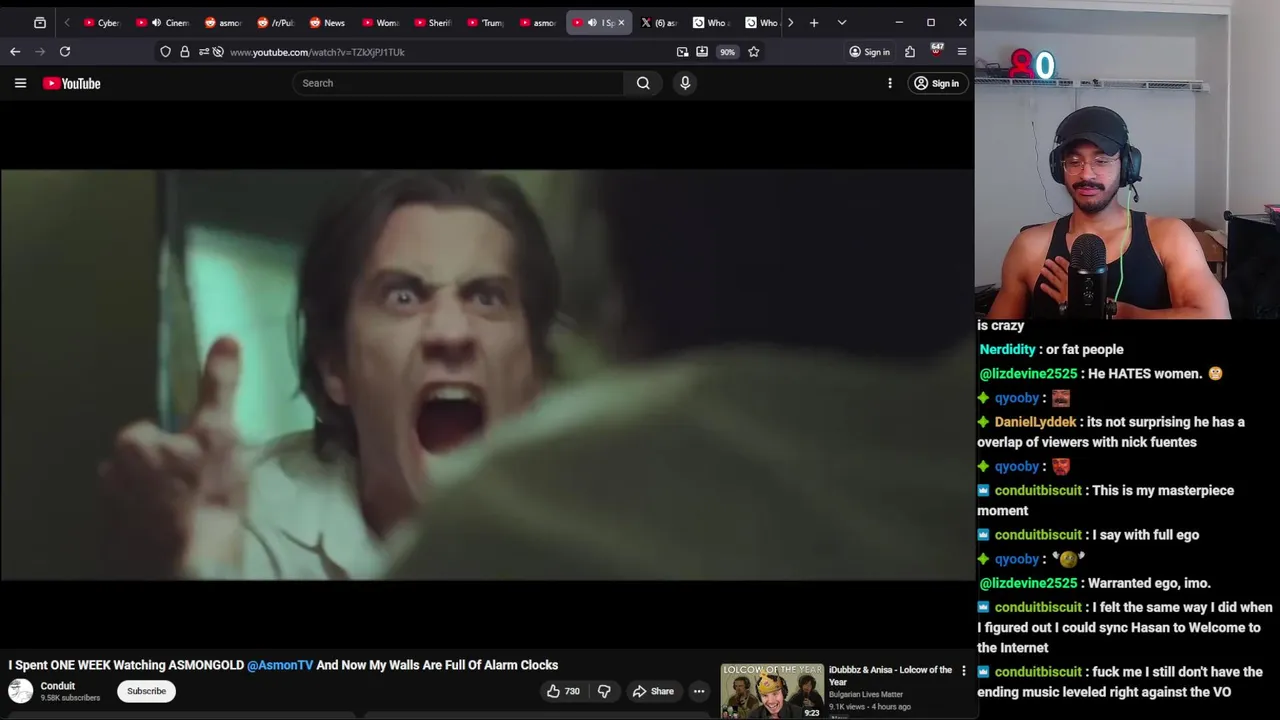Click YouTube page Sign in button

[936, 83]
